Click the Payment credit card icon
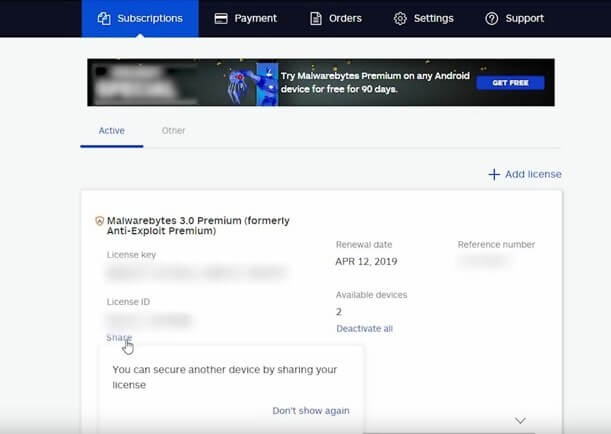This screenshot has height=434, width=611. [221, 18]
